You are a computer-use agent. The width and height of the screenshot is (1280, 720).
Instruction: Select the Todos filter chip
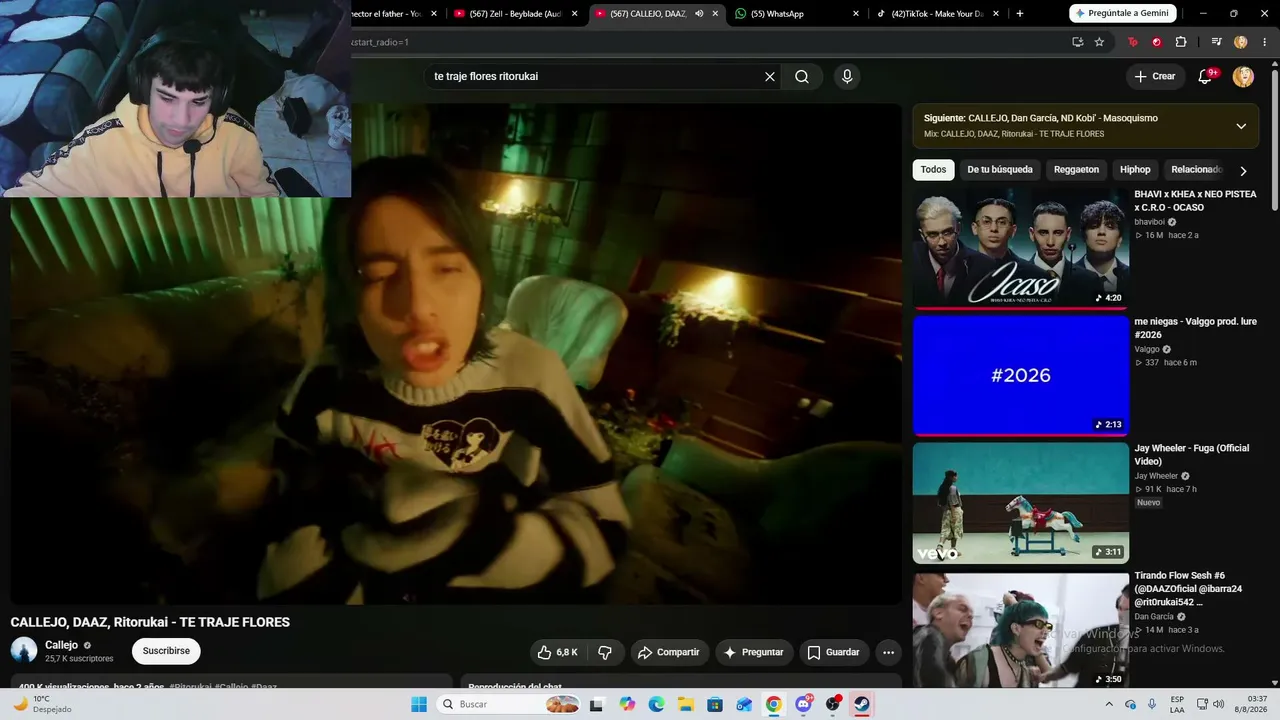click(933, 170)
